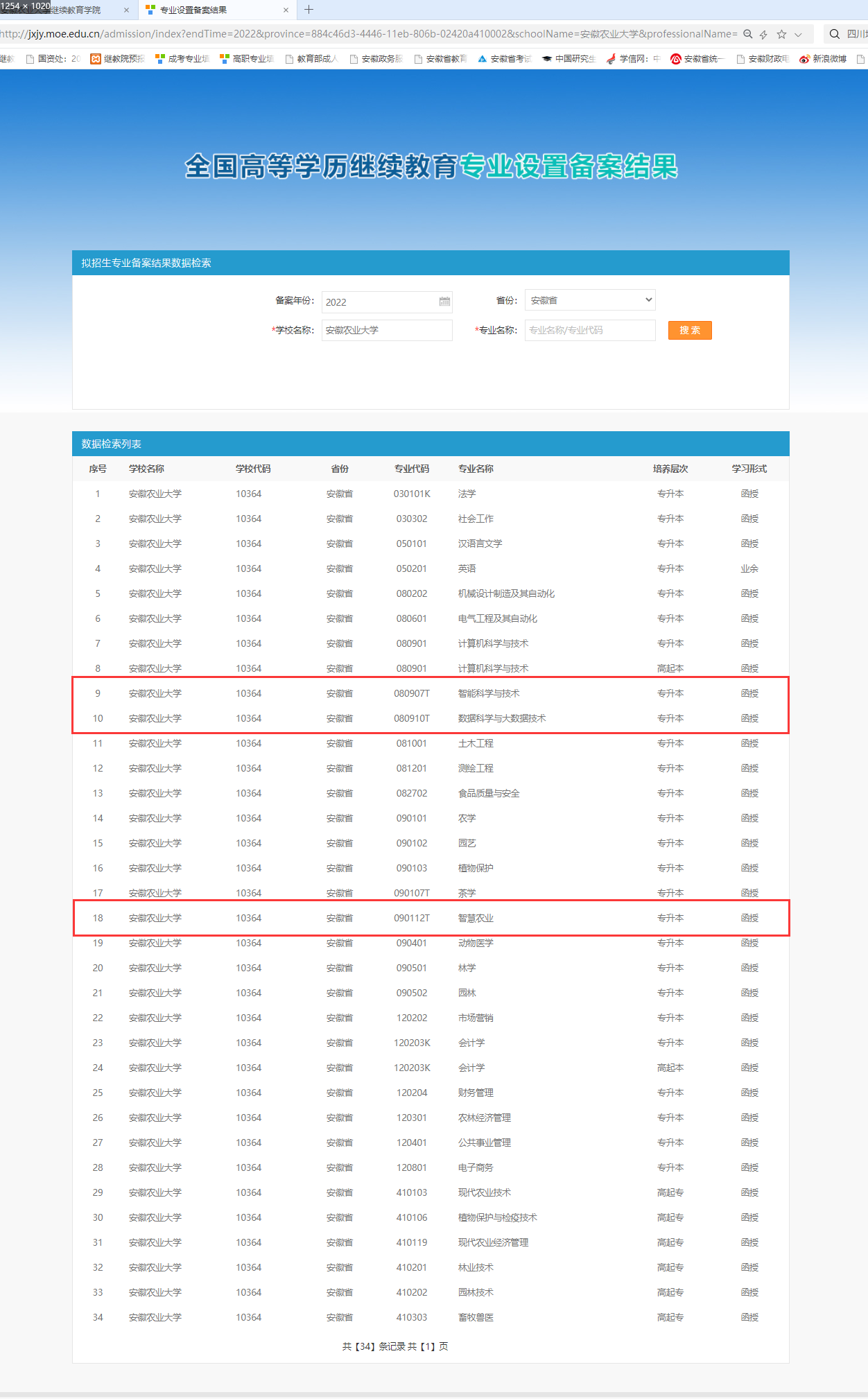Close the 专业设置备案结果 tab

click(x=286, y=10)
